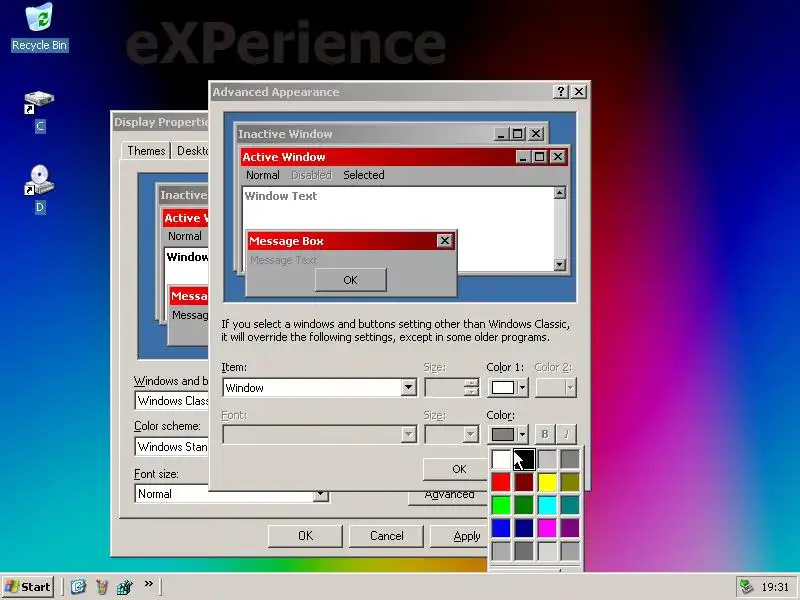Toggle the Italic font button

click(566, 434)
